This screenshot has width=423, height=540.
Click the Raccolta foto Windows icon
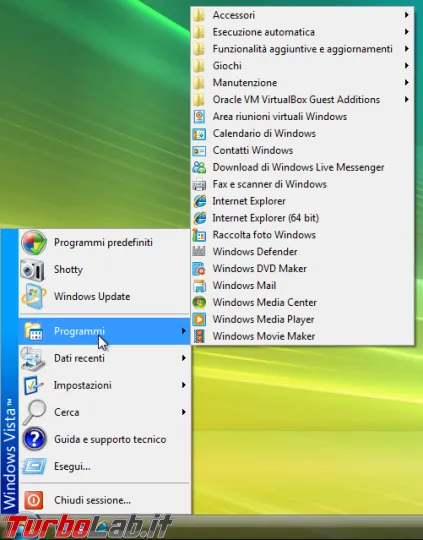click(199, 235)
